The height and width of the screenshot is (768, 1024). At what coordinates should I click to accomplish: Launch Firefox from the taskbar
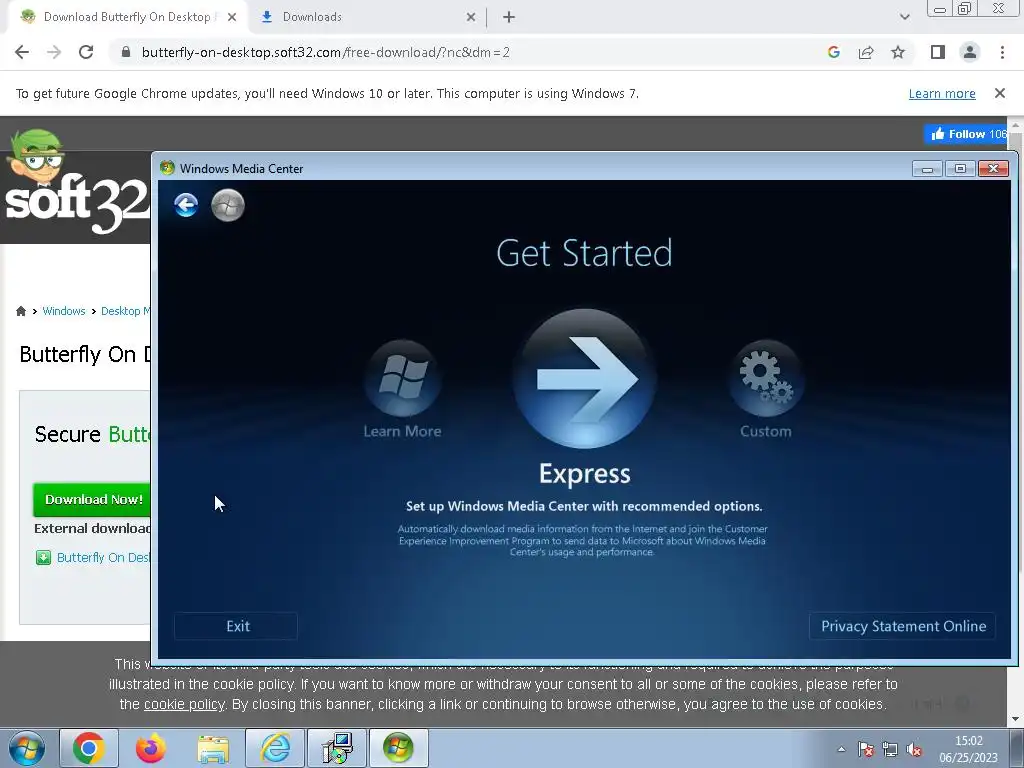click(x=151, y=748)
